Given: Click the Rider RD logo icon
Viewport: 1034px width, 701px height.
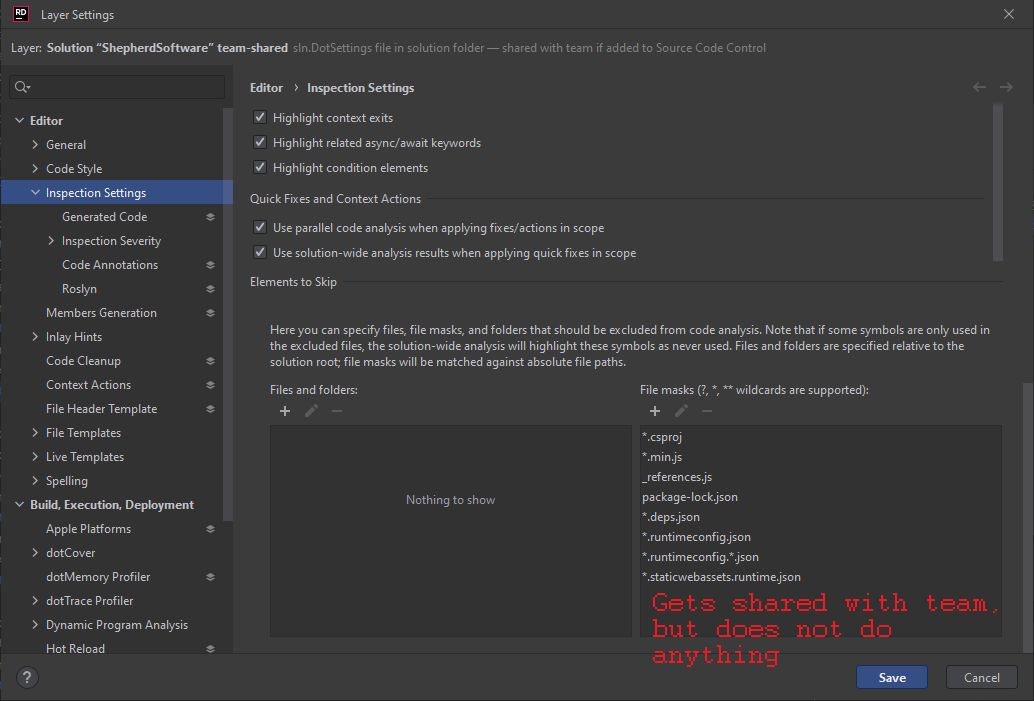Looking at the screenshot, I should (x=20, y=14).
